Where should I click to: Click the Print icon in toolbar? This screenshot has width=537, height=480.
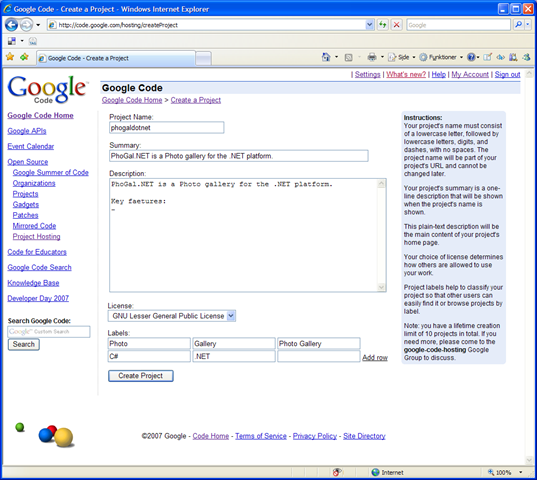tap(372, 57)
